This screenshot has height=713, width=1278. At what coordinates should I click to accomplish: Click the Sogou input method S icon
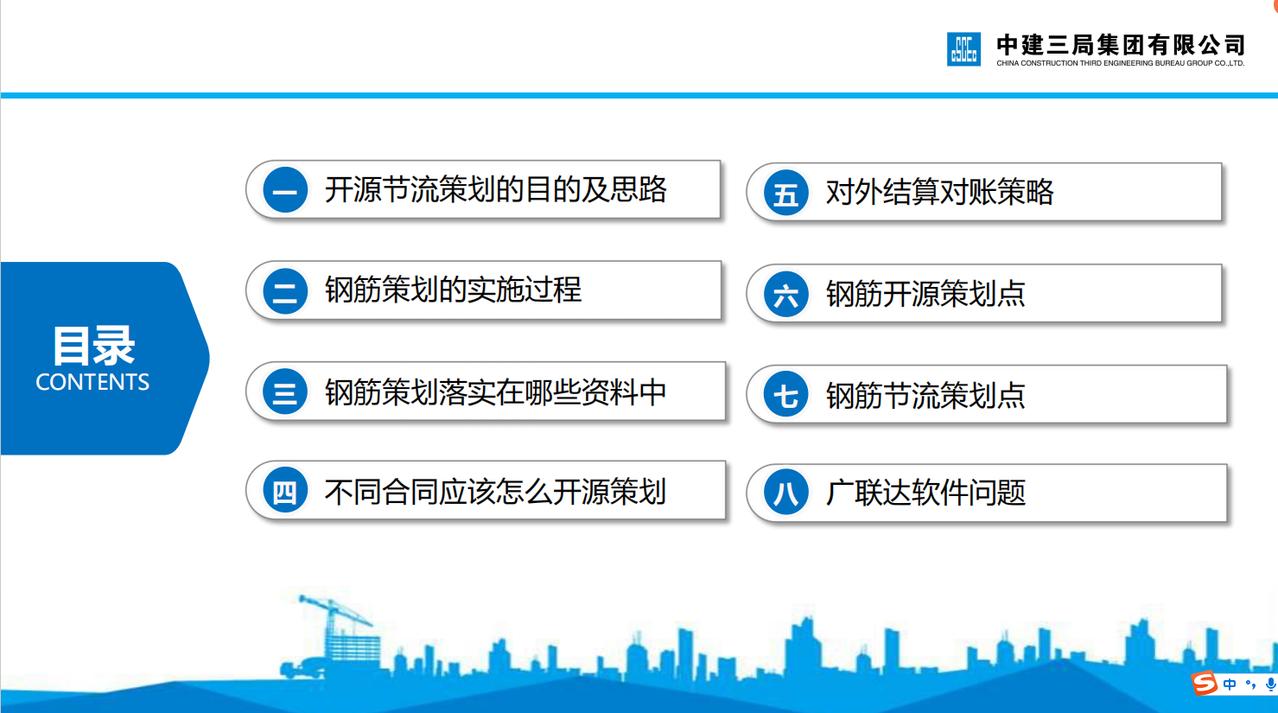point(1205,683)
